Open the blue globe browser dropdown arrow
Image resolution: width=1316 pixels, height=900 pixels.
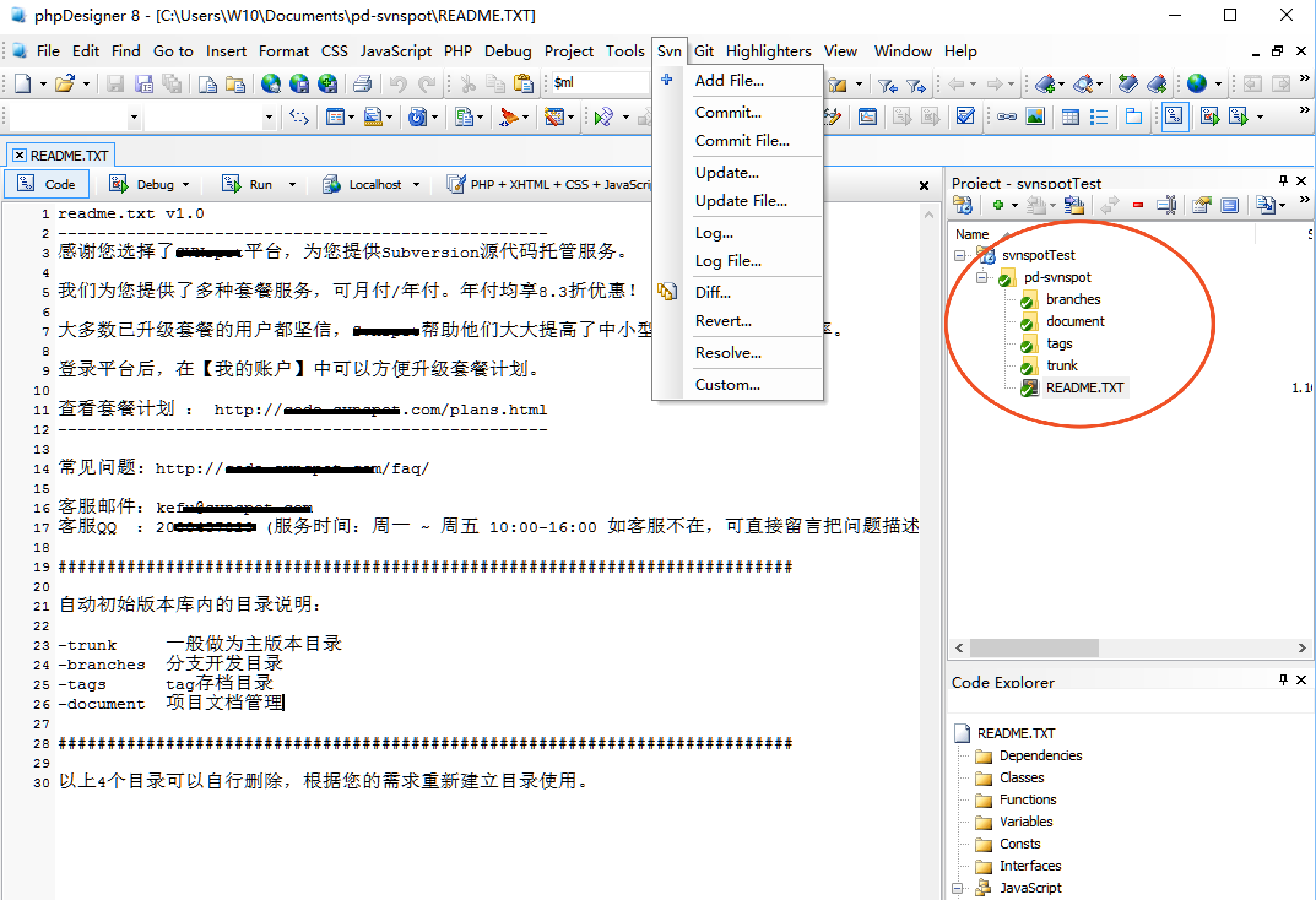1218,84
